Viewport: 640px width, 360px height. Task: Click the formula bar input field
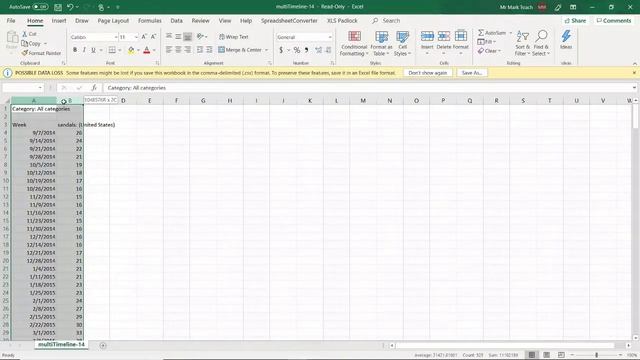(x=367, y=88)
